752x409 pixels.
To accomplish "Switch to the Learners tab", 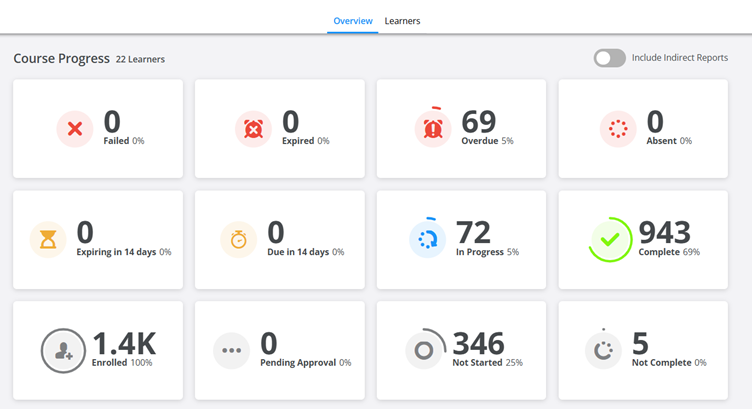I will [402, 21].
